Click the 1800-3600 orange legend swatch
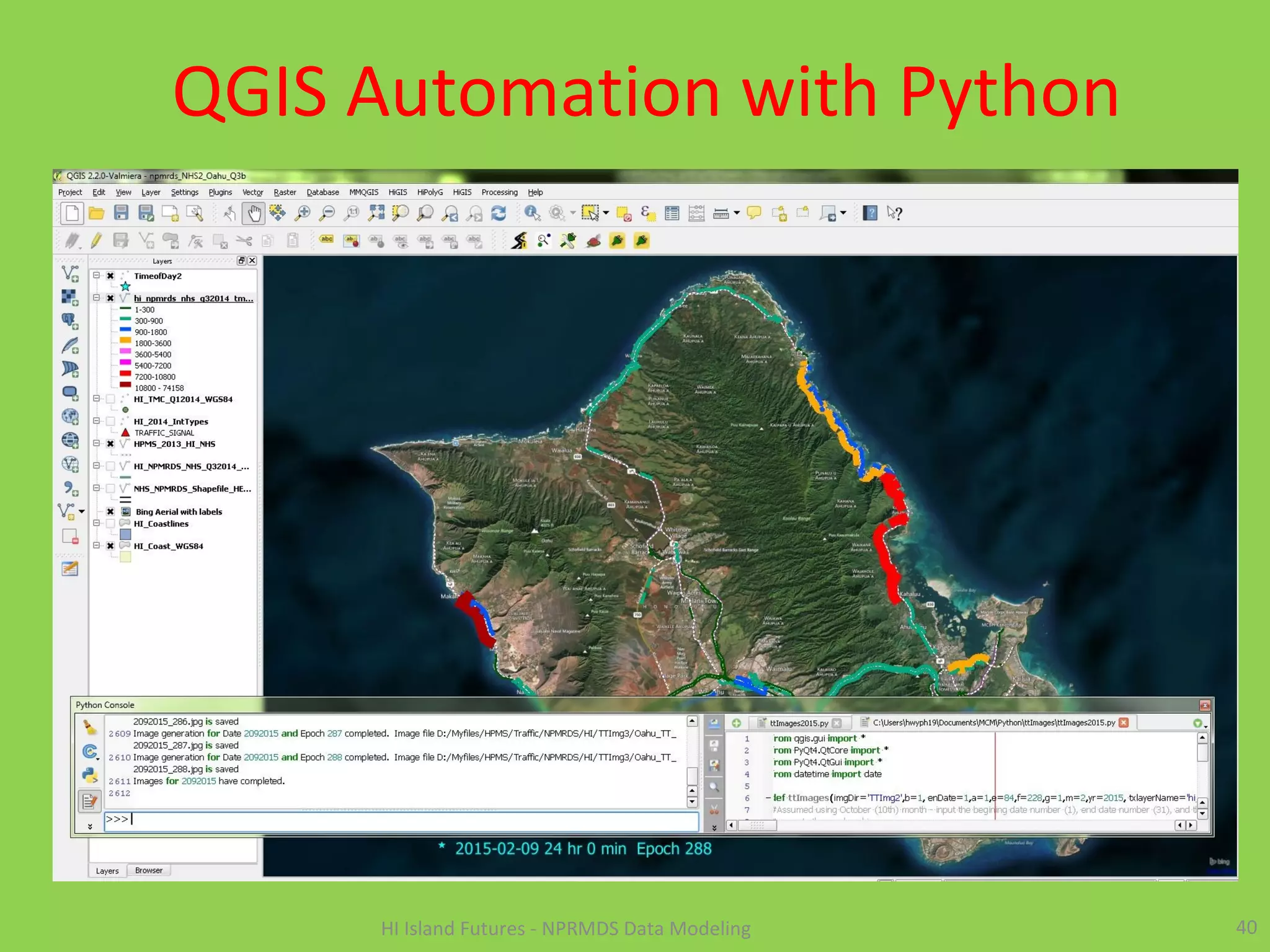This screenshot has height=952, width=1270. 125,342
